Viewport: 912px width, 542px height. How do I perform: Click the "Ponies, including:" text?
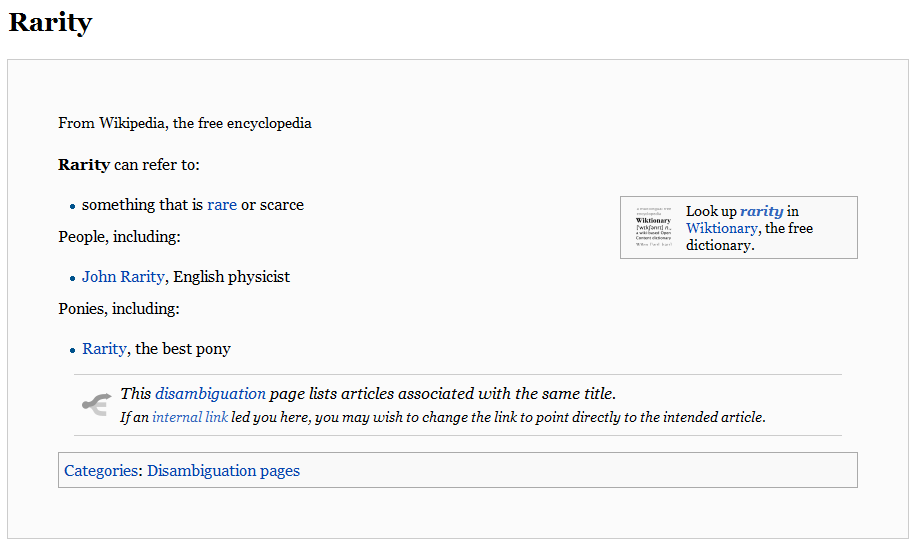pos(119,309)
